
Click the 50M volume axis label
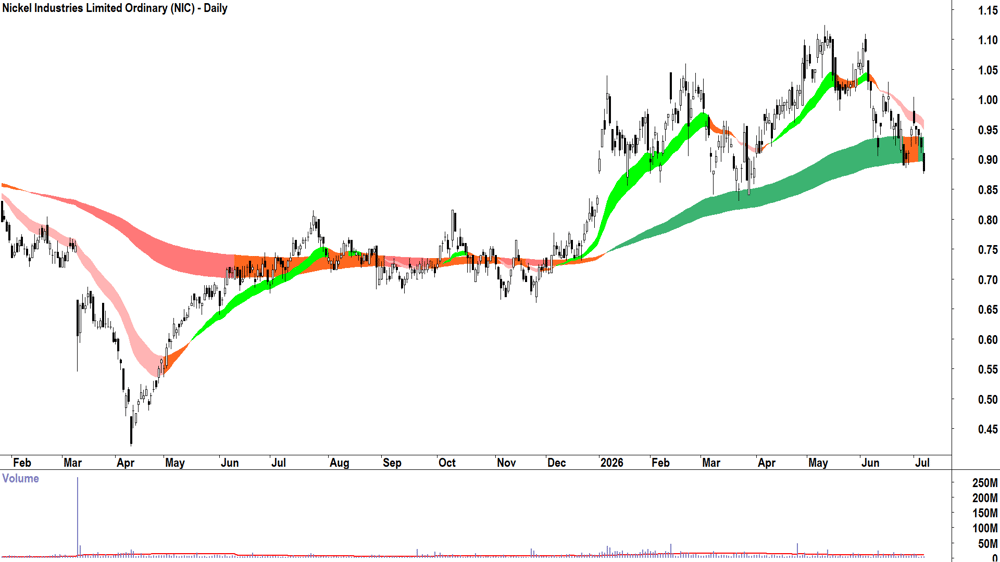click(988, 544)
